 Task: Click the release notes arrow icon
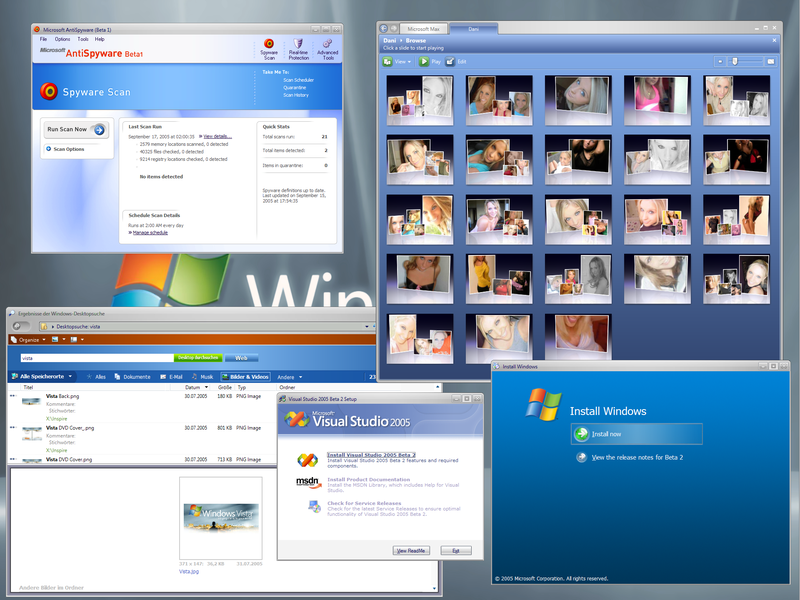(x=582, y=458)
